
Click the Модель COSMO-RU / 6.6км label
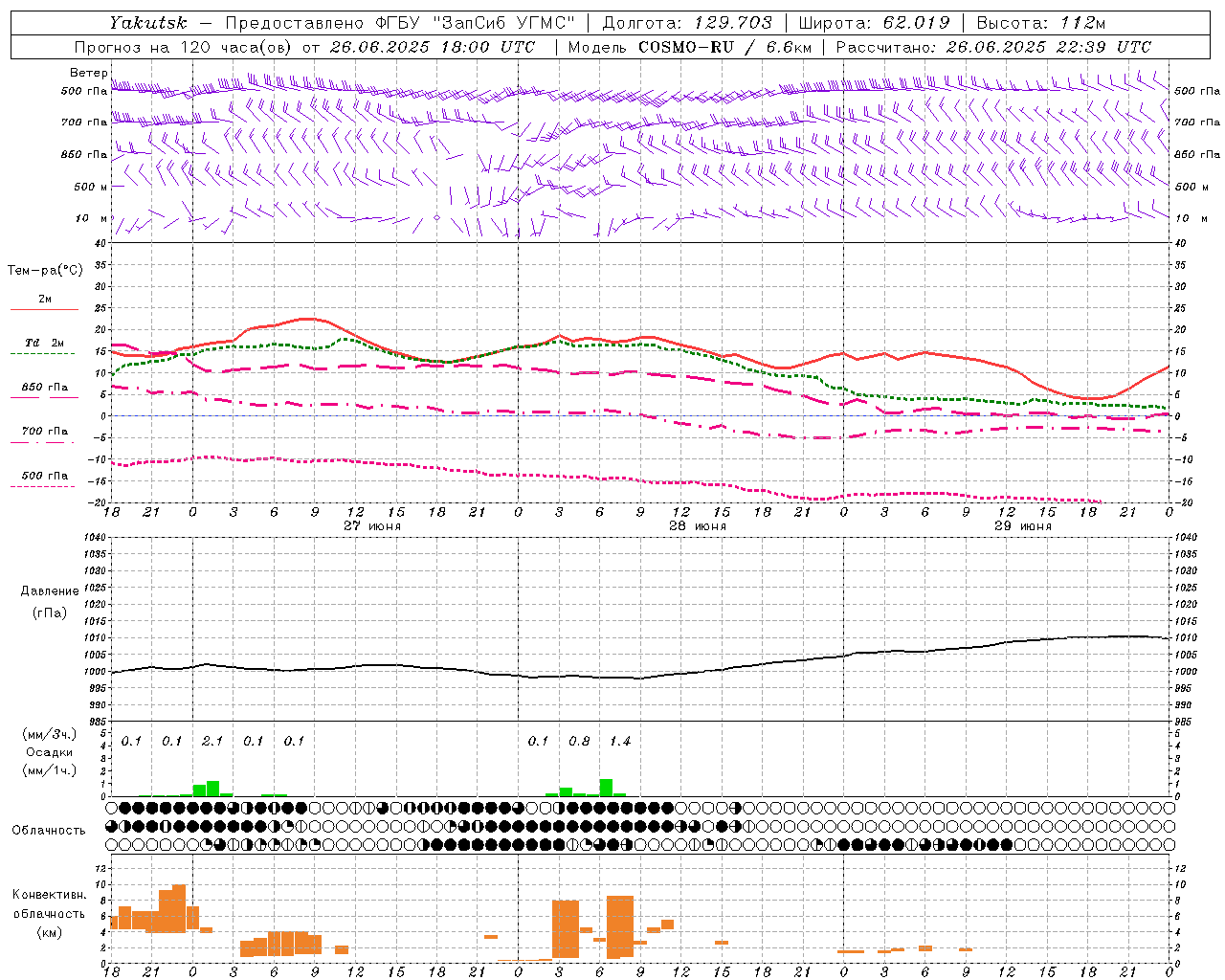point(689,47)
